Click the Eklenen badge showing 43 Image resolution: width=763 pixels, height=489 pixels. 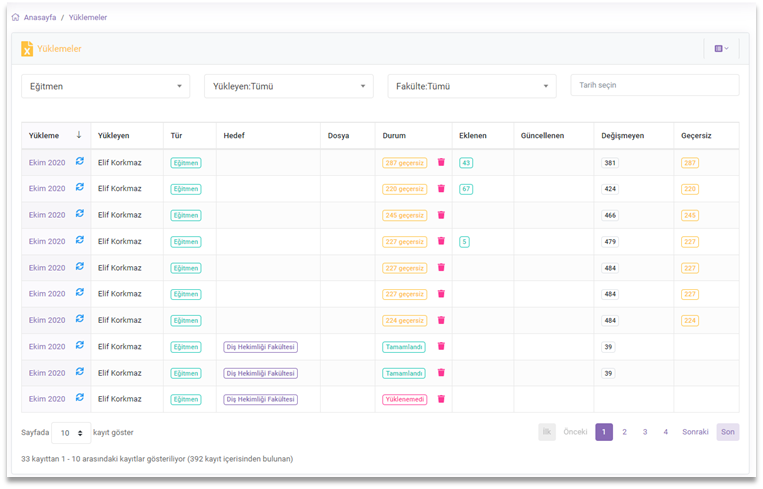466,163
